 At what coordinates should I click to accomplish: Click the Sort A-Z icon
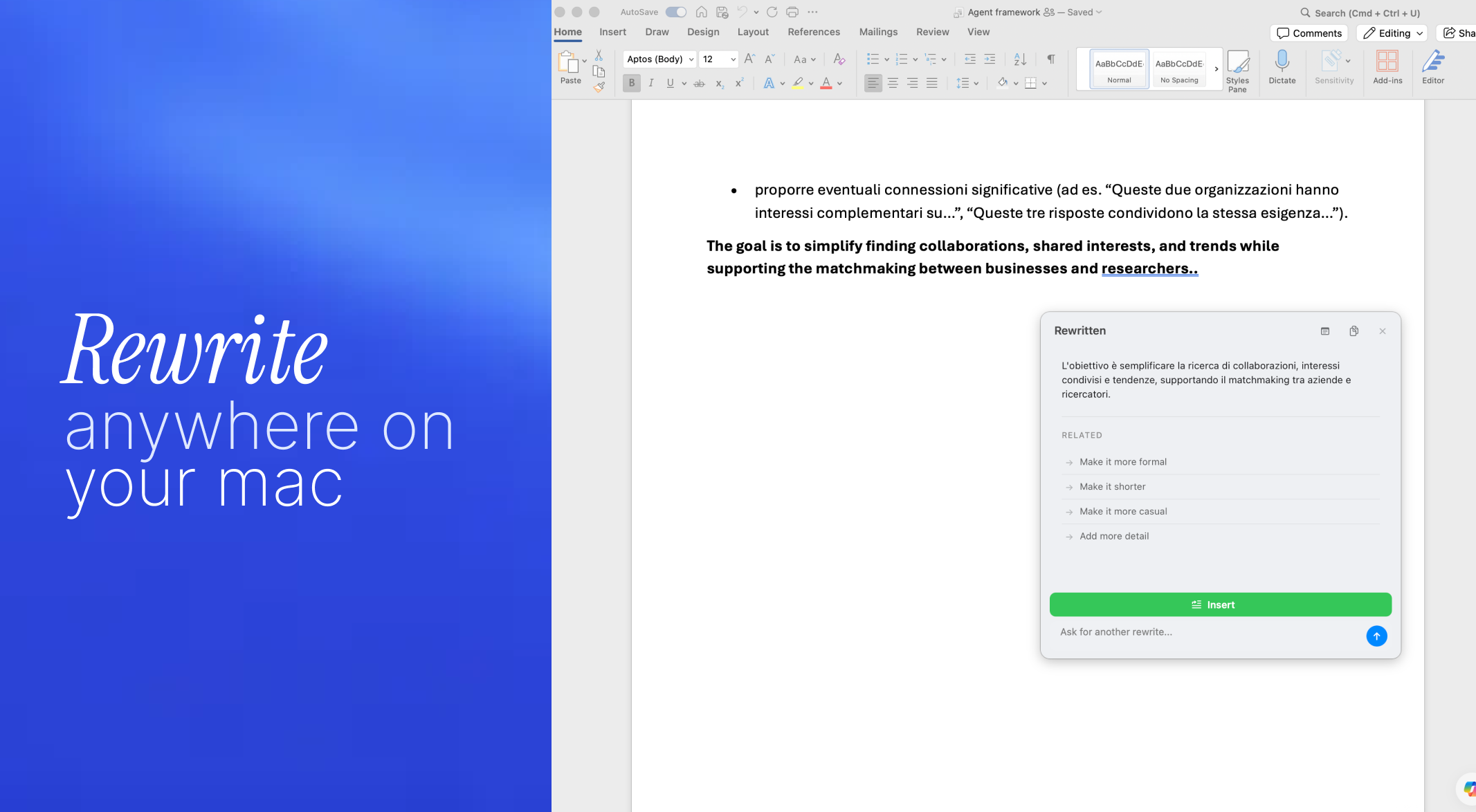point(1020,59)
